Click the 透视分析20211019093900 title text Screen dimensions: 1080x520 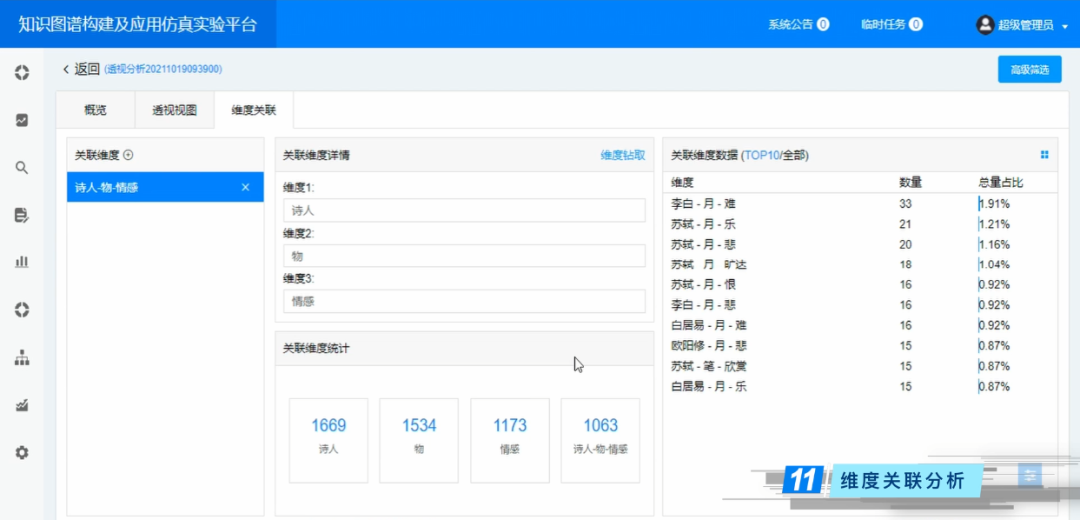163,70
